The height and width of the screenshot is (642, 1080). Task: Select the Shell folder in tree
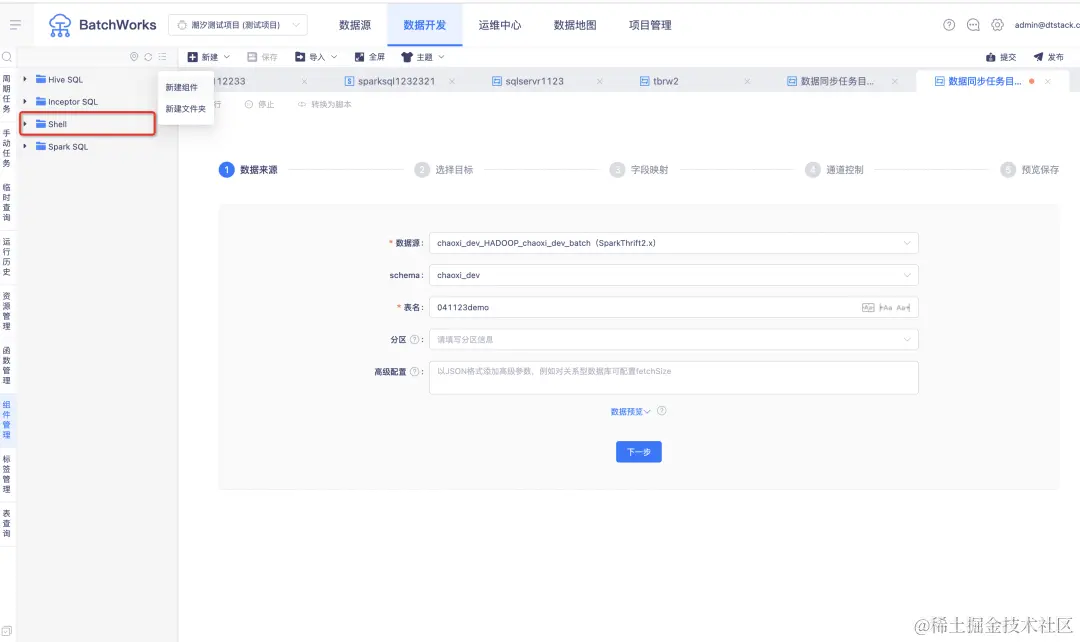87,124
